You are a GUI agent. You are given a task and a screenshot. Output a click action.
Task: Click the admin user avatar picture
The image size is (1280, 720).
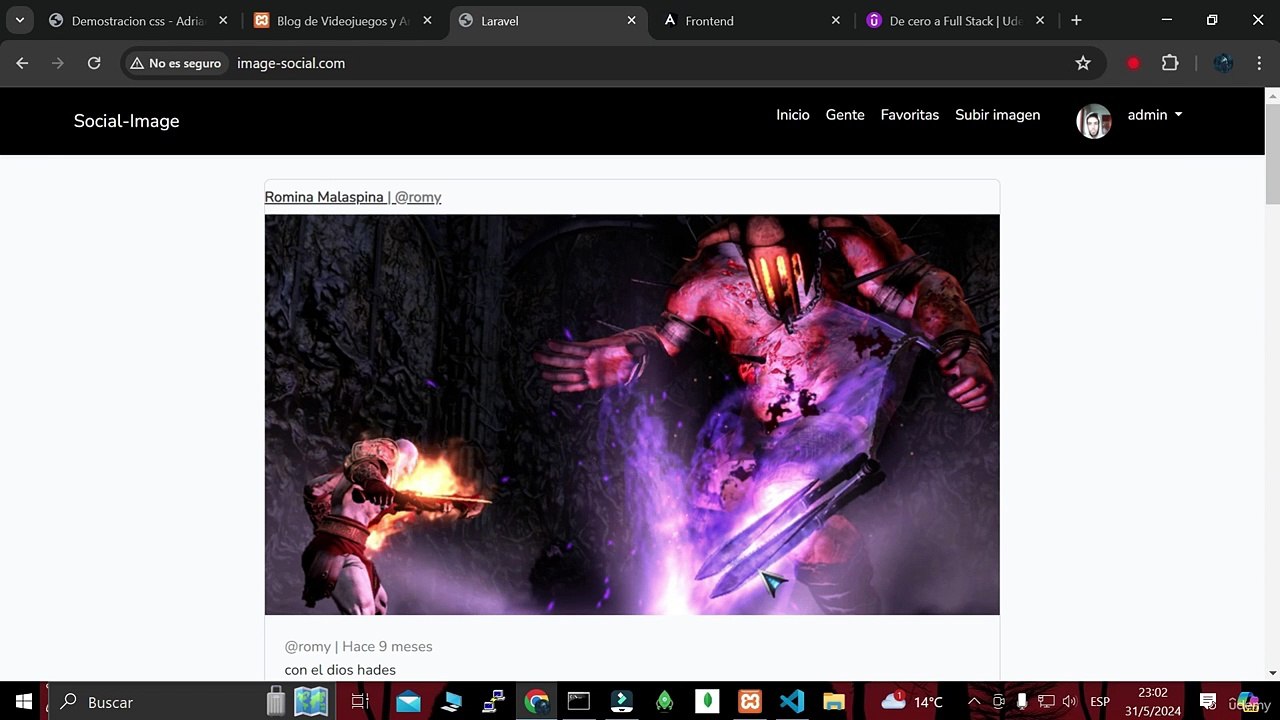click(1094, 121)
